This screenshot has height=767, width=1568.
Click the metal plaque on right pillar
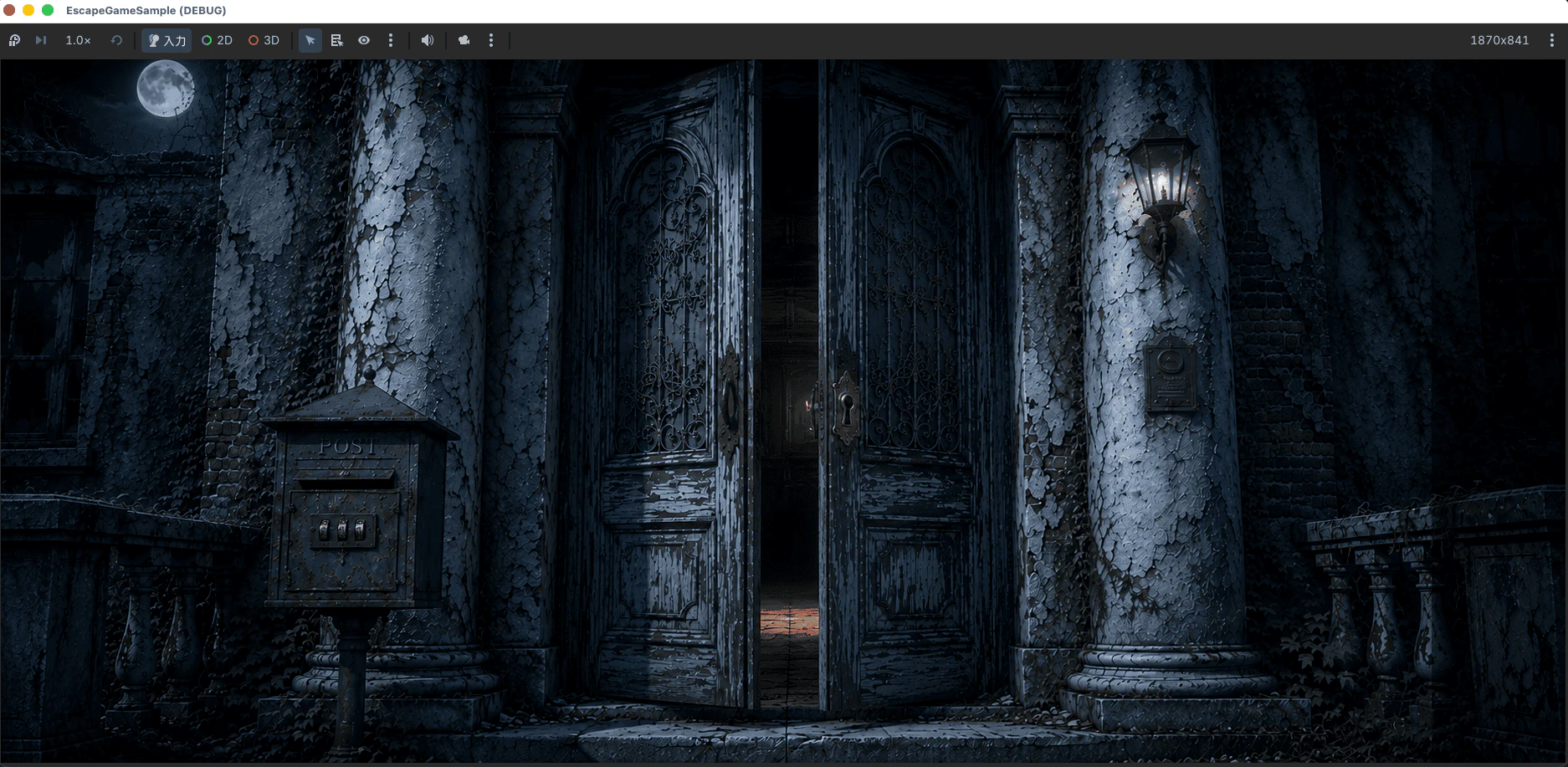[1171, 378]
